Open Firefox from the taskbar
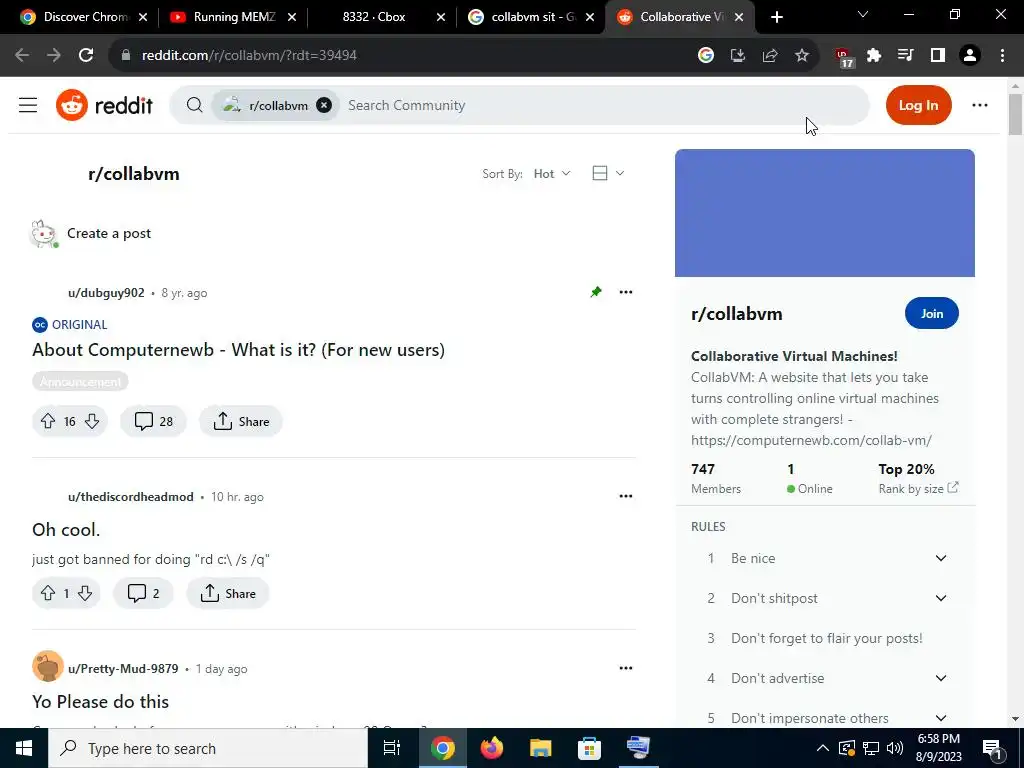This screenshot has height=768, width=1024. click(492, 748)
